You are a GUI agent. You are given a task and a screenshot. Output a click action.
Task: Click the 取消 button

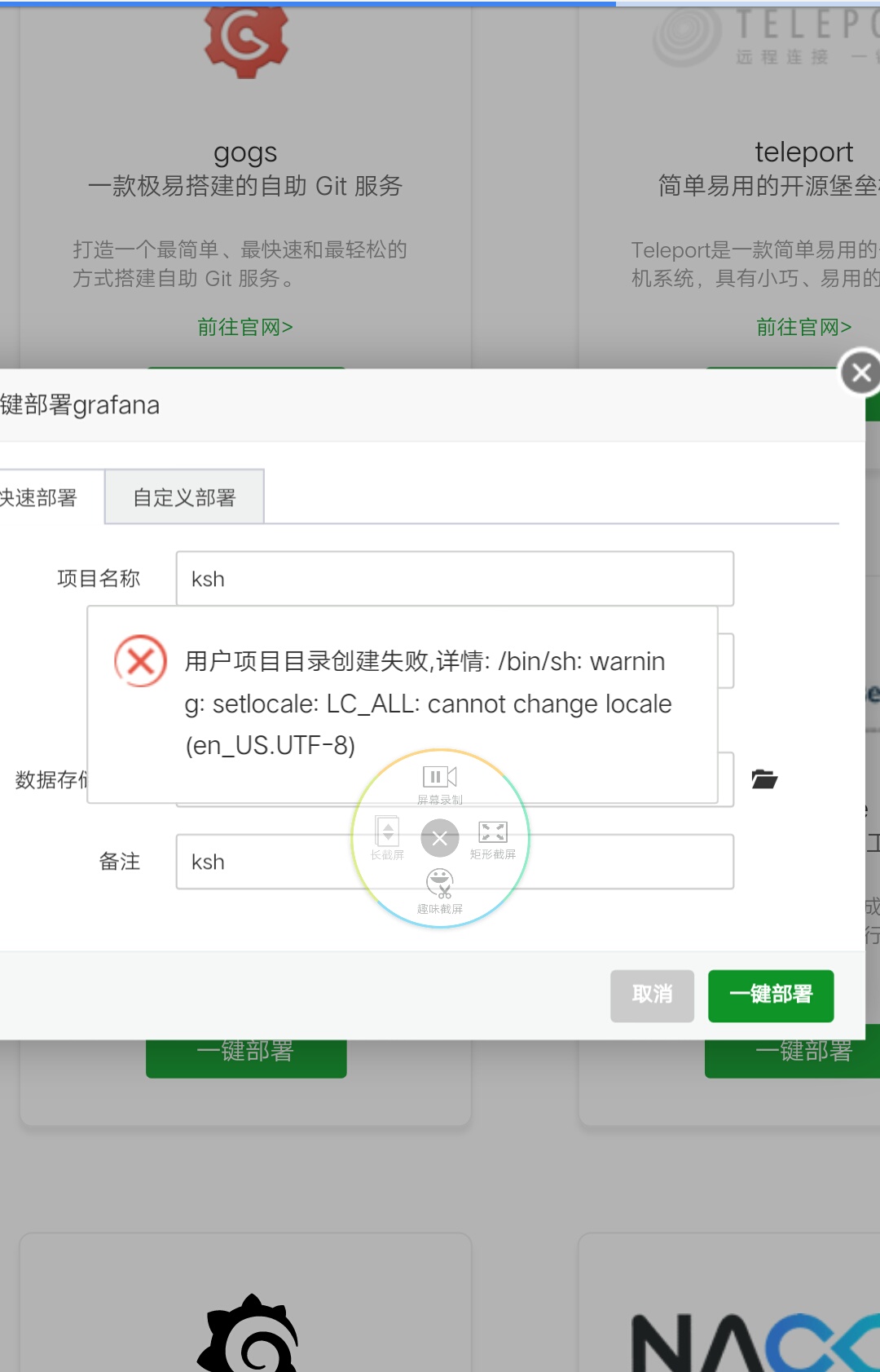652,995
